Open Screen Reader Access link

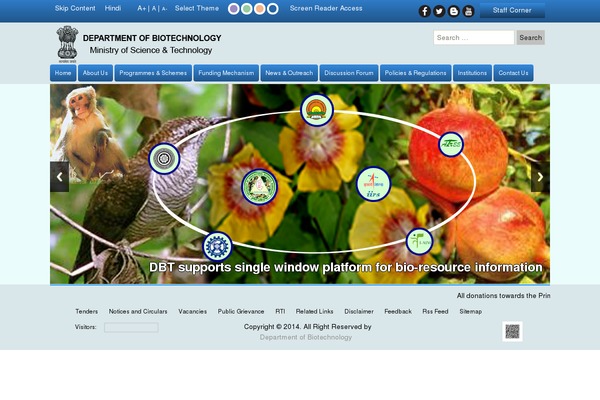click(326, 8)
